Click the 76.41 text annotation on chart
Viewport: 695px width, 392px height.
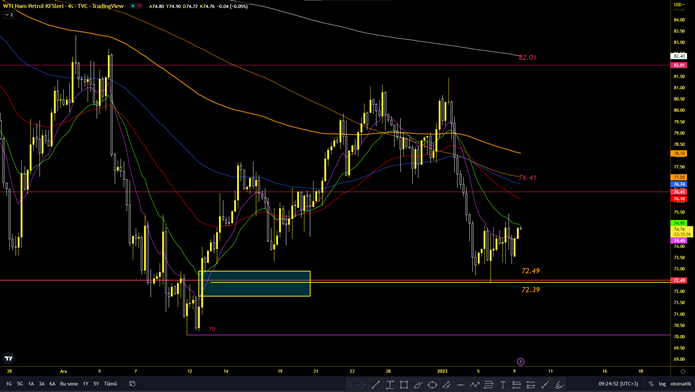point(527,177)
